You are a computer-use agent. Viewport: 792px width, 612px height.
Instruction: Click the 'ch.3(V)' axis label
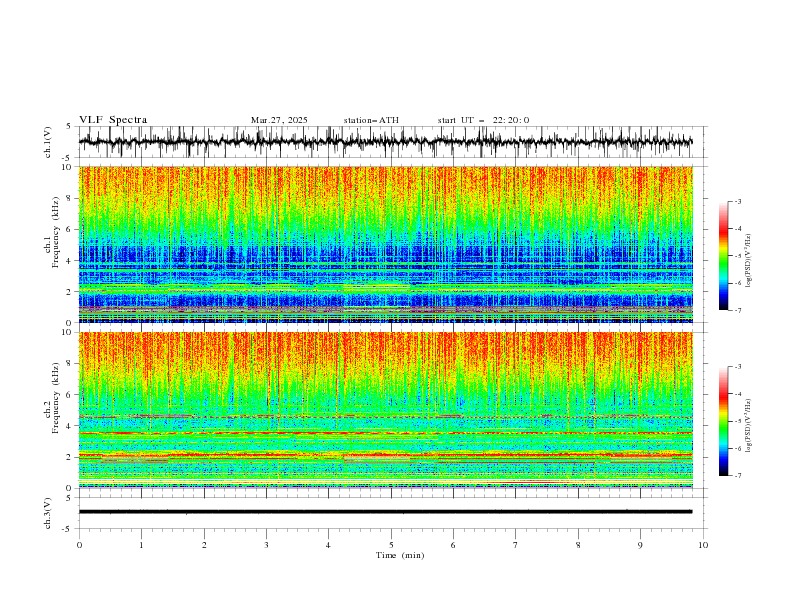(x=48, y=513)
